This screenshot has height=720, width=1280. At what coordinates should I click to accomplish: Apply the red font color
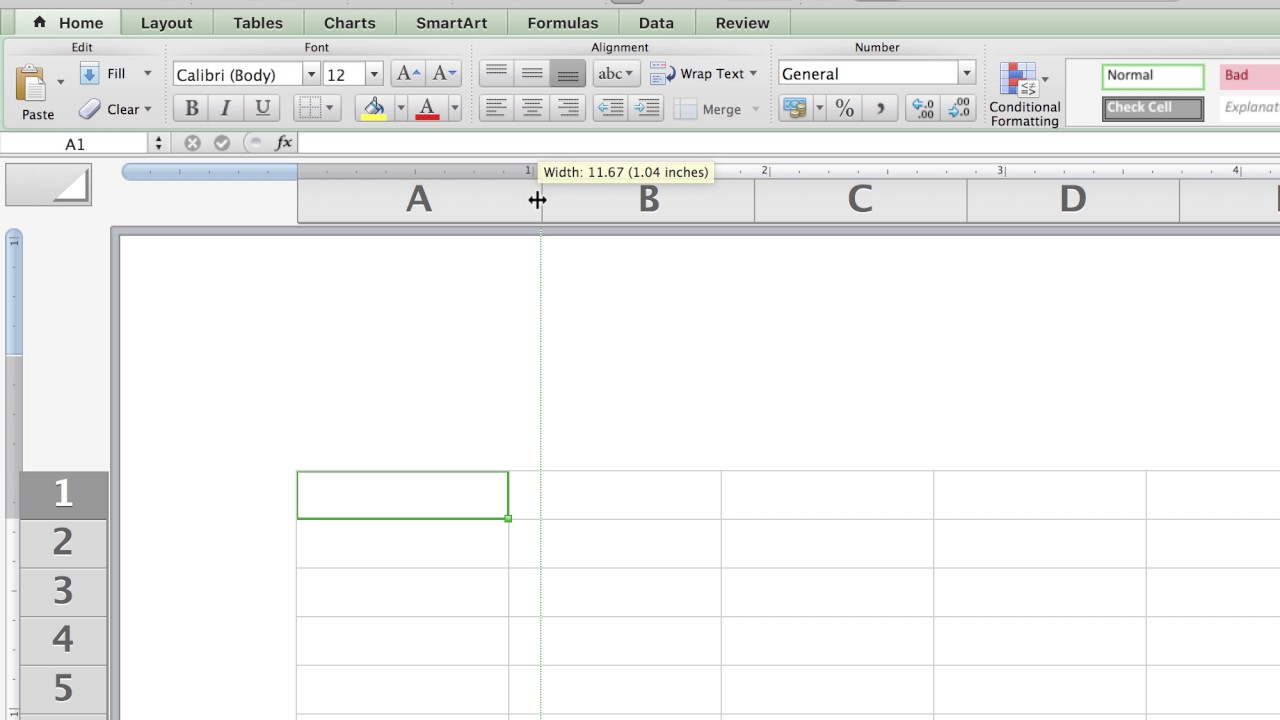427,109
